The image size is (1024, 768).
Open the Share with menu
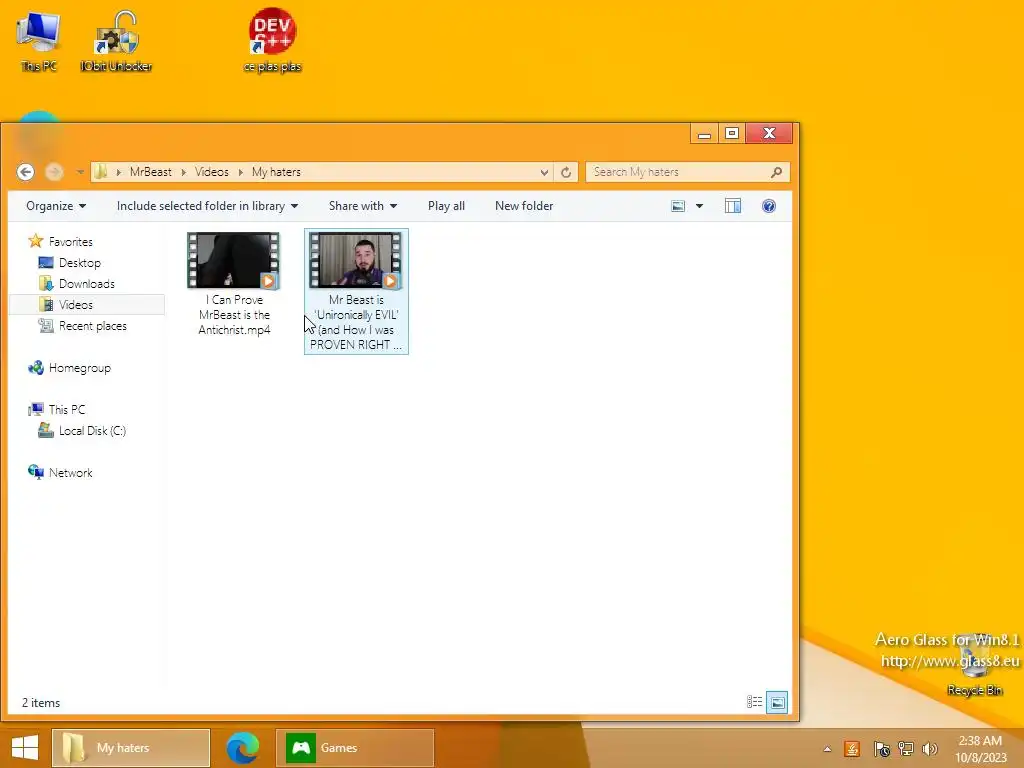pyautogui.click(x=362, y=206)
